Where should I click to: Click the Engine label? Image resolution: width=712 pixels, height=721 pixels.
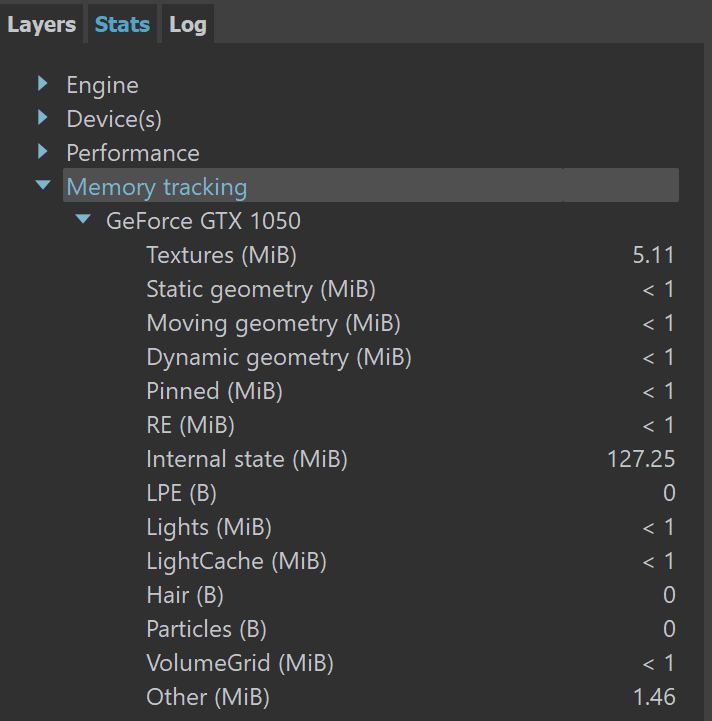pos(103,86)
